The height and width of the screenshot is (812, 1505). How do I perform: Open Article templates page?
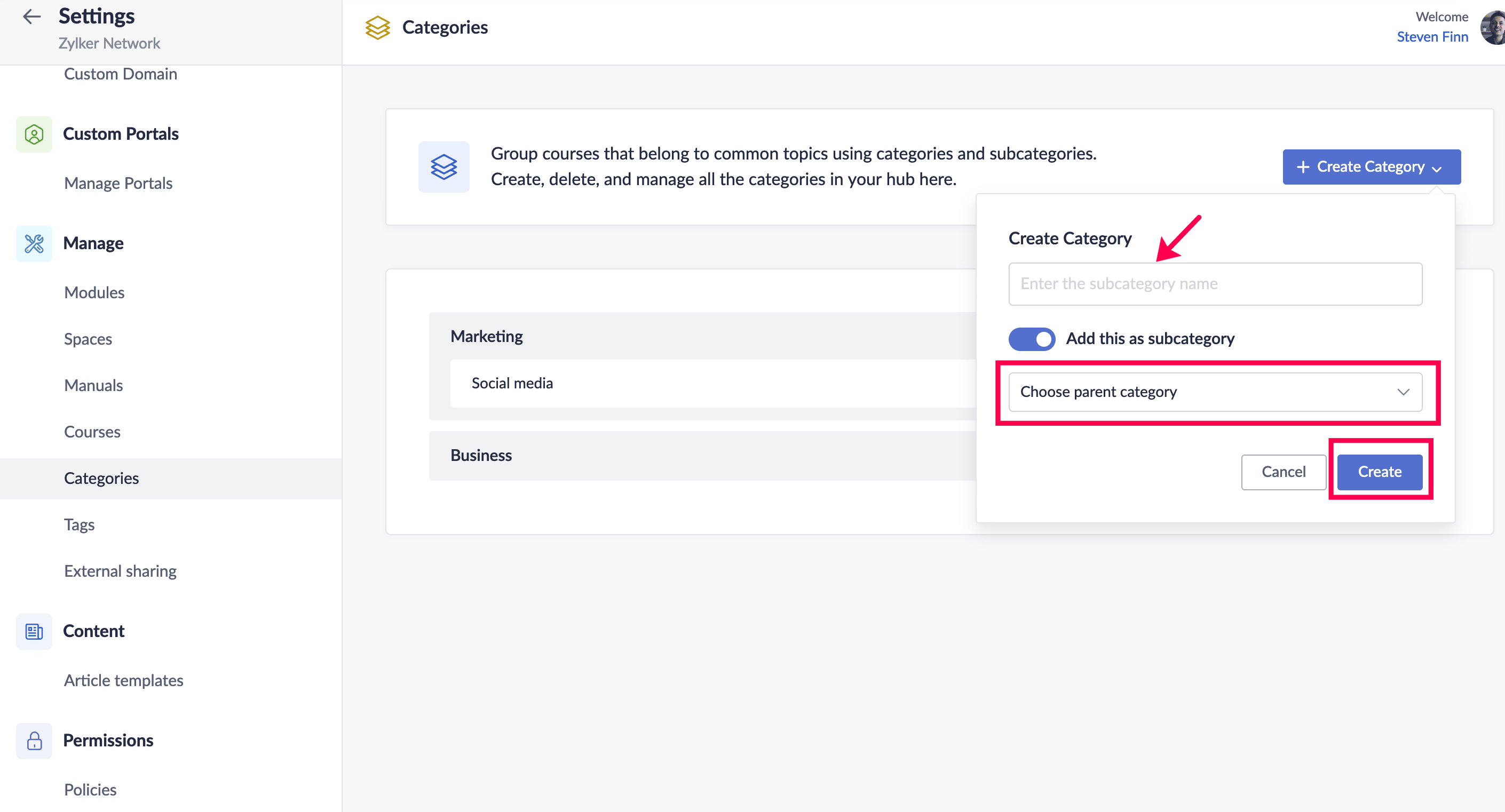123,681
